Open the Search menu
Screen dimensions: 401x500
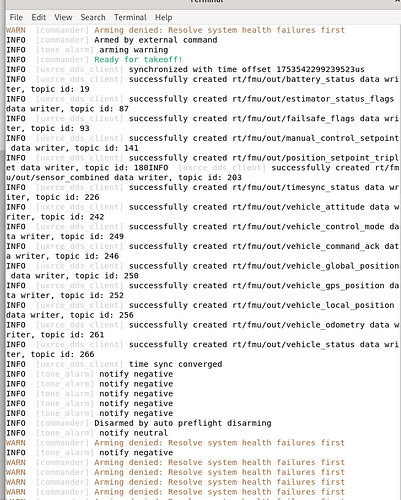[x=93, y=17]
